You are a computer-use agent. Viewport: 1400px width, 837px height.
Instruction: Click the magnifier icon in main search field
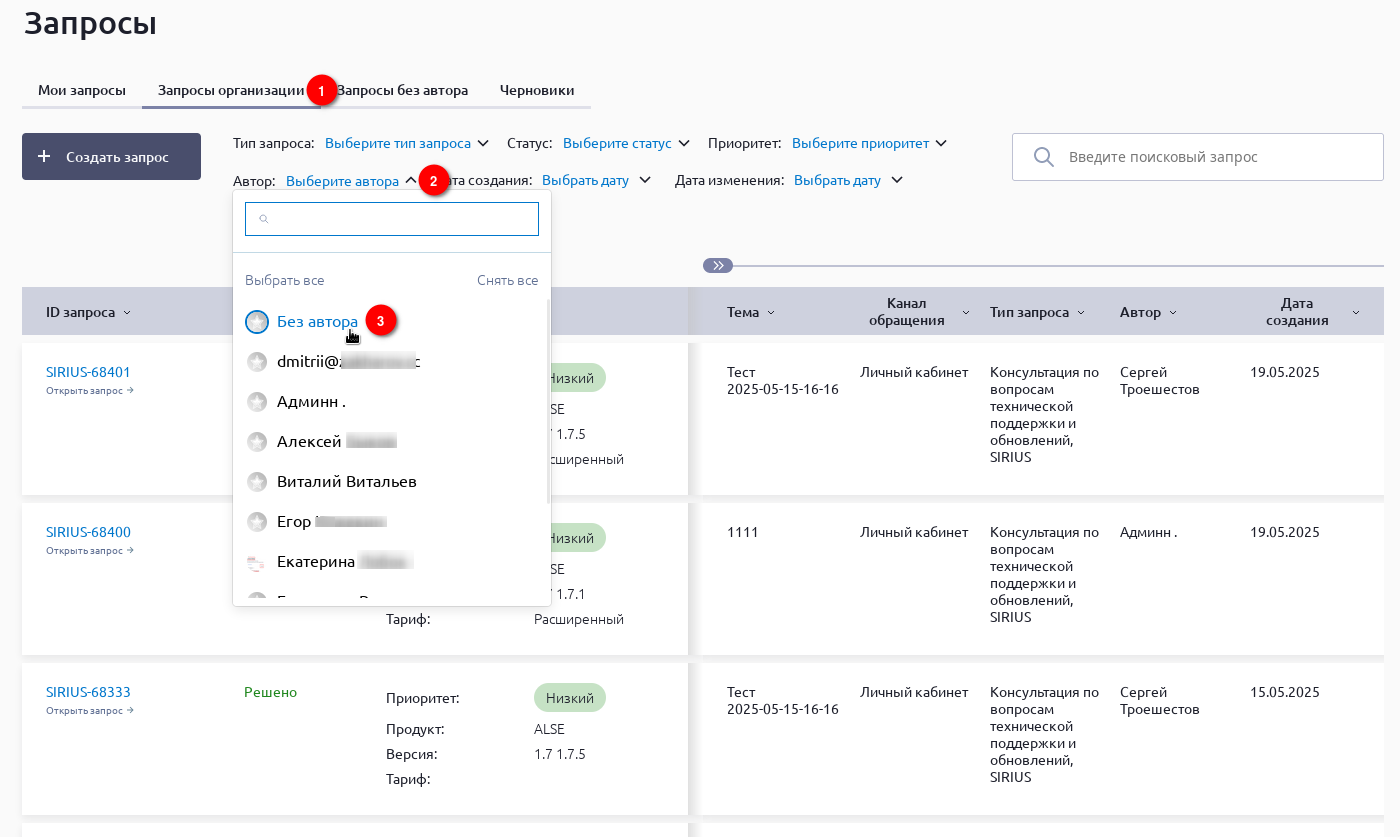[x=1043, y=157]
